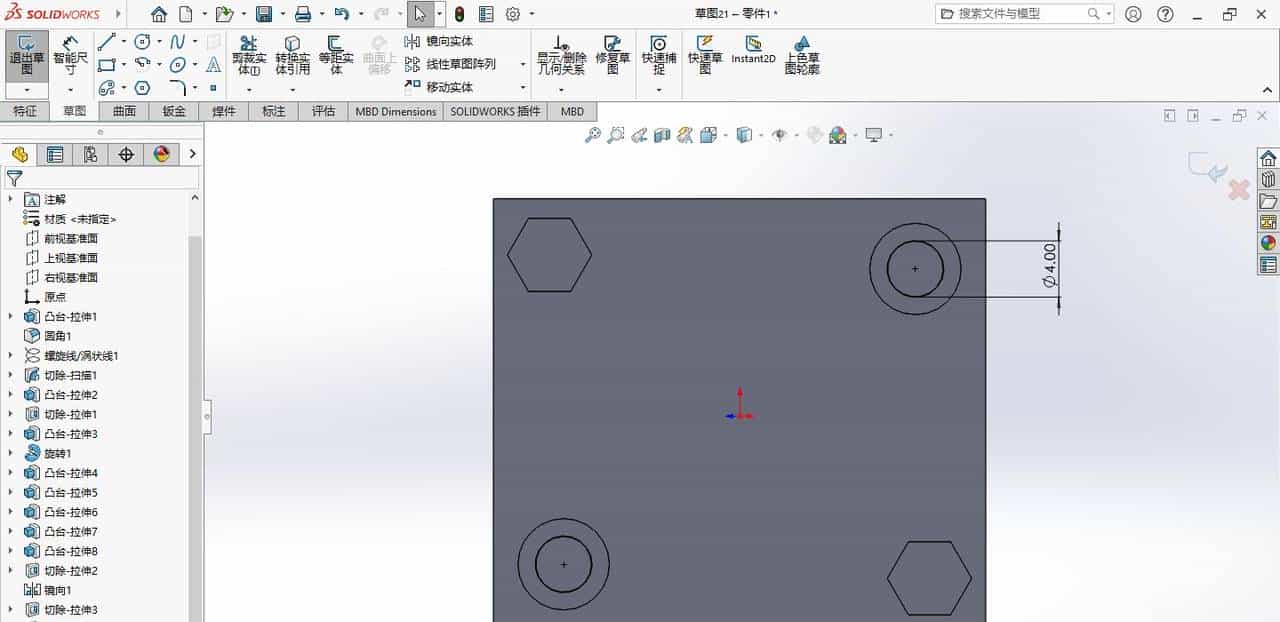Screen dimensions: 1280x622
Task: Toggle Instant2D on the sketch ribbon
Action: coord(754,55)
